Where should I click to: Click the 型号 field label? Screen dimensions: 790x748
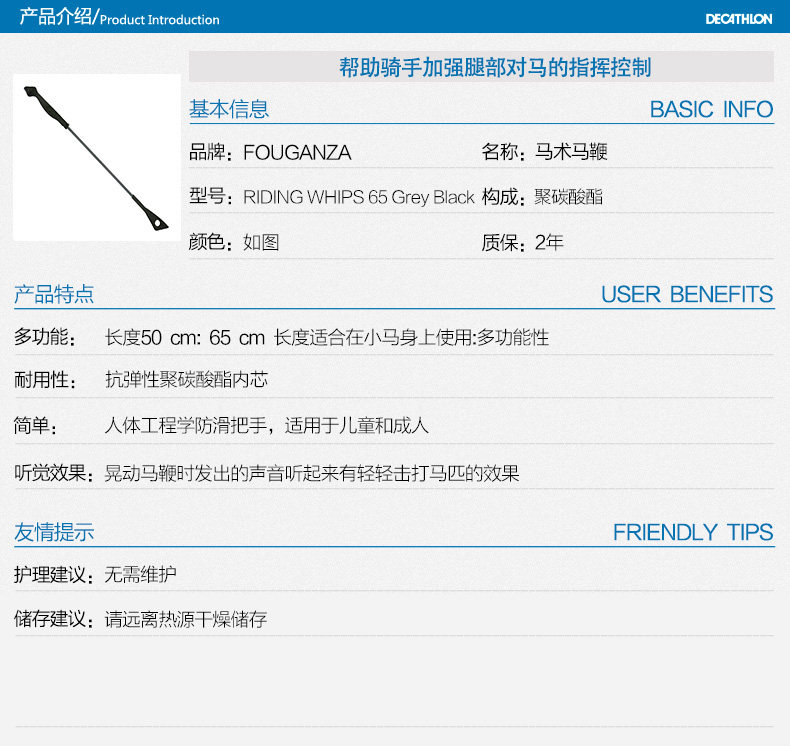211,196
